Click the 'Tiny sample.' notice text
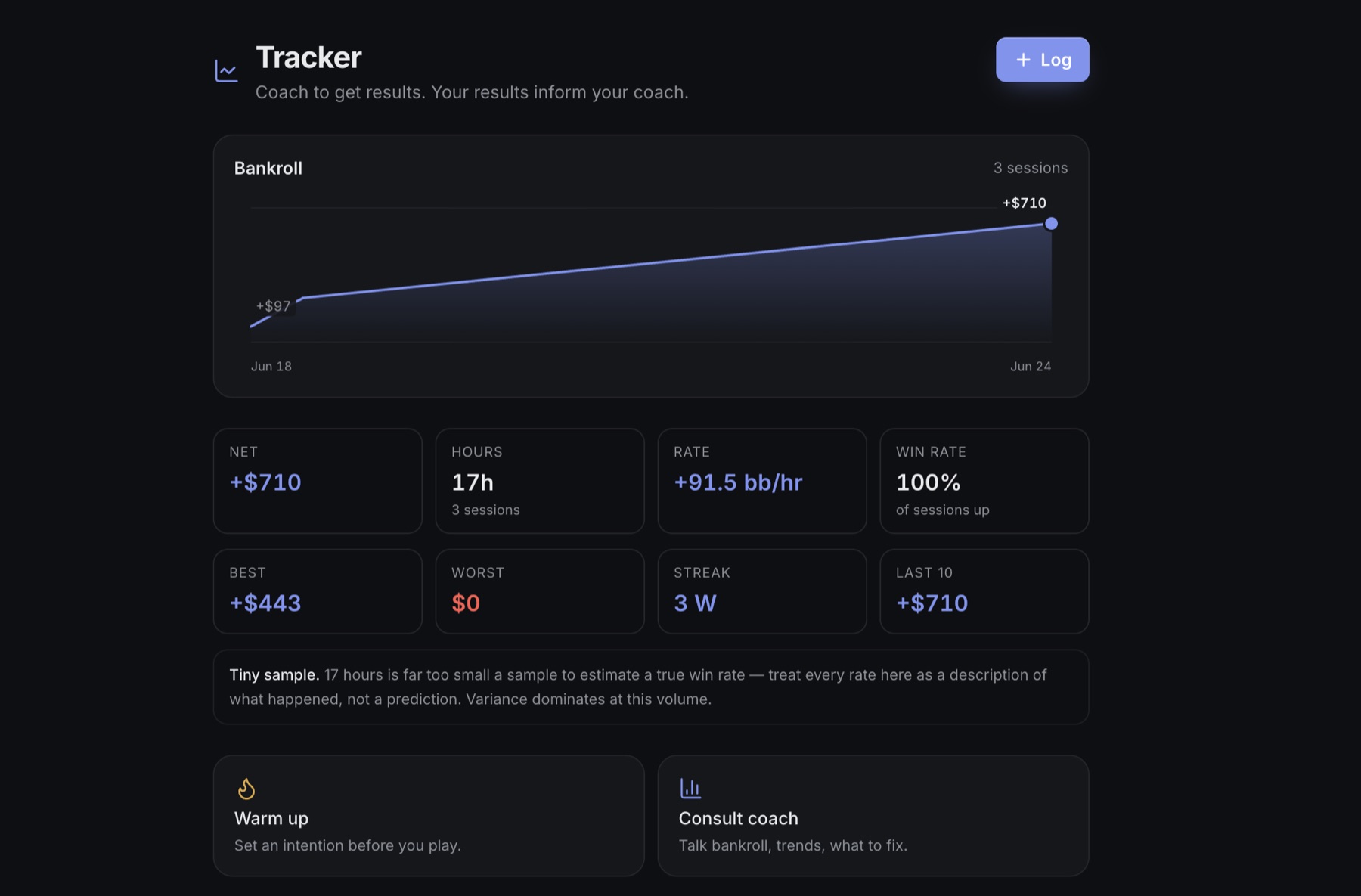 (x=274, y=674)
